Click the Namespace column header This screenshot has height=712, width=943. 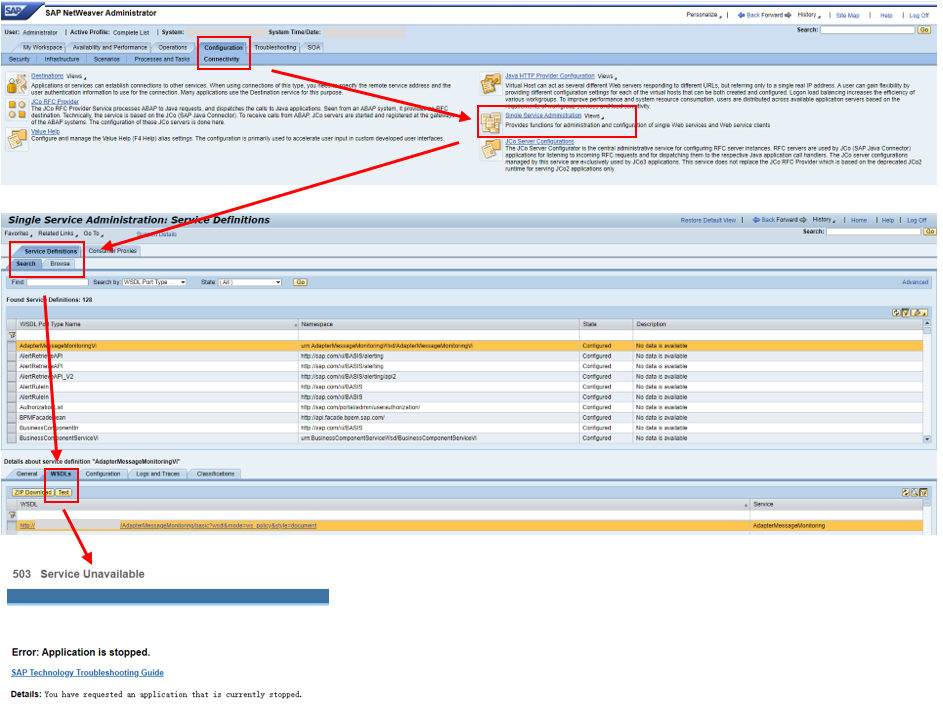pos(438,324)
